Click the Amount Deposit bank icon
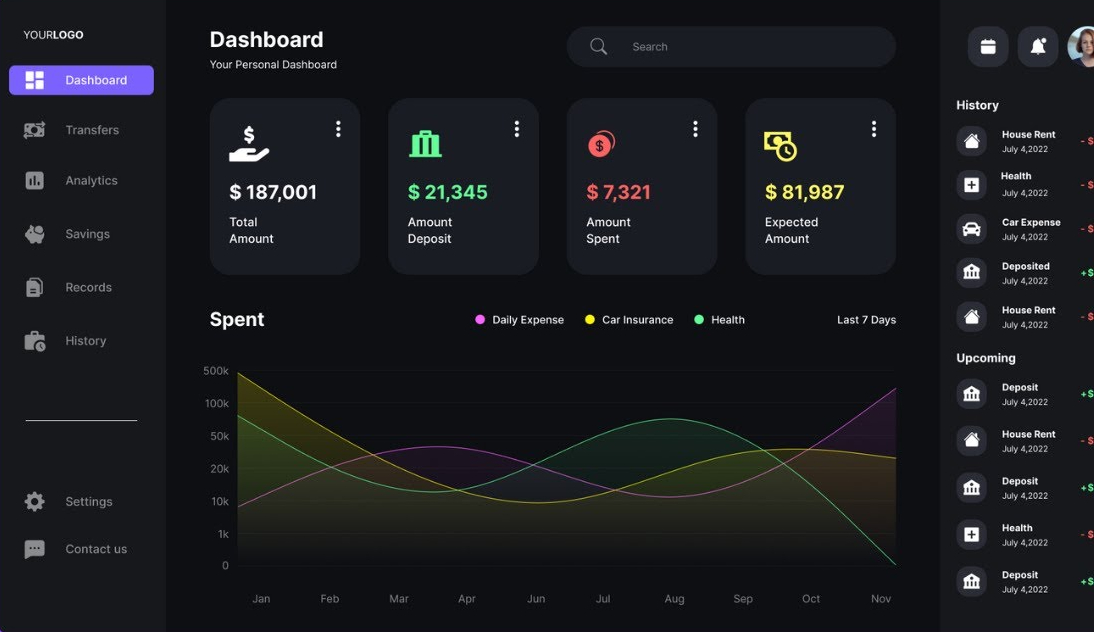Image resolution: width=1094 pixels, height=632 pixels. 425,144
